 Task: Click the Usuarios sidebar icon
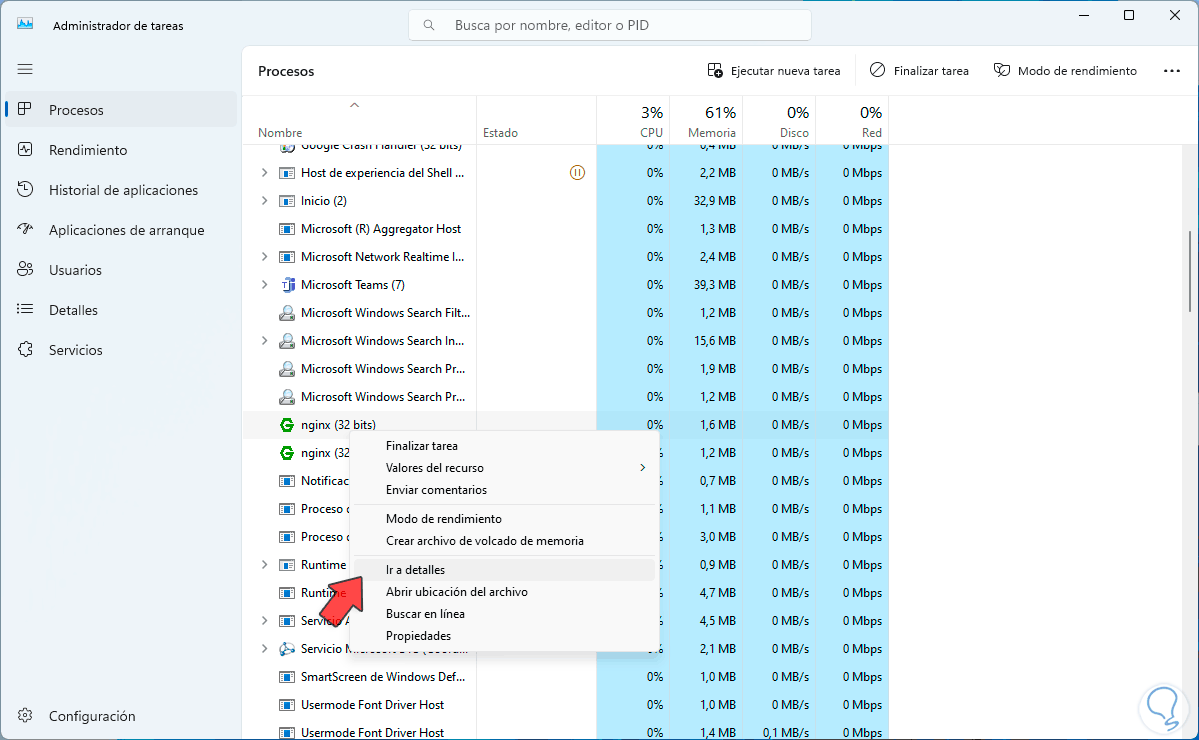[26, 270]
